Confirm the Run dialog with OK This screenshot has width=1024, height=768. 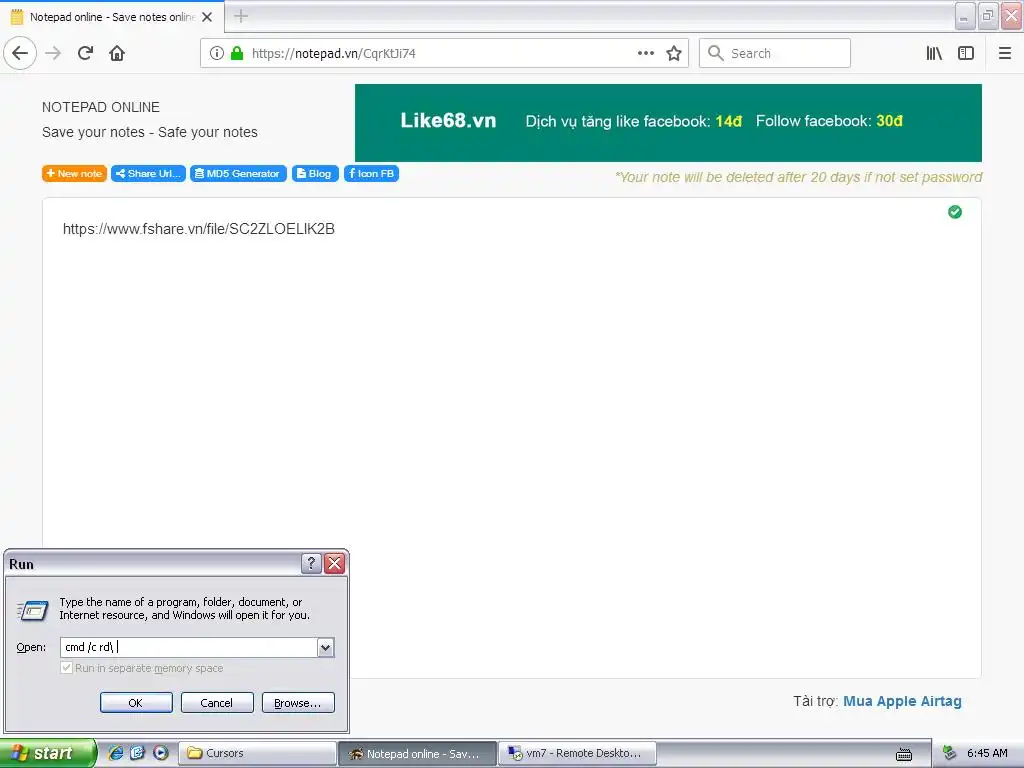tap(136, 703)
